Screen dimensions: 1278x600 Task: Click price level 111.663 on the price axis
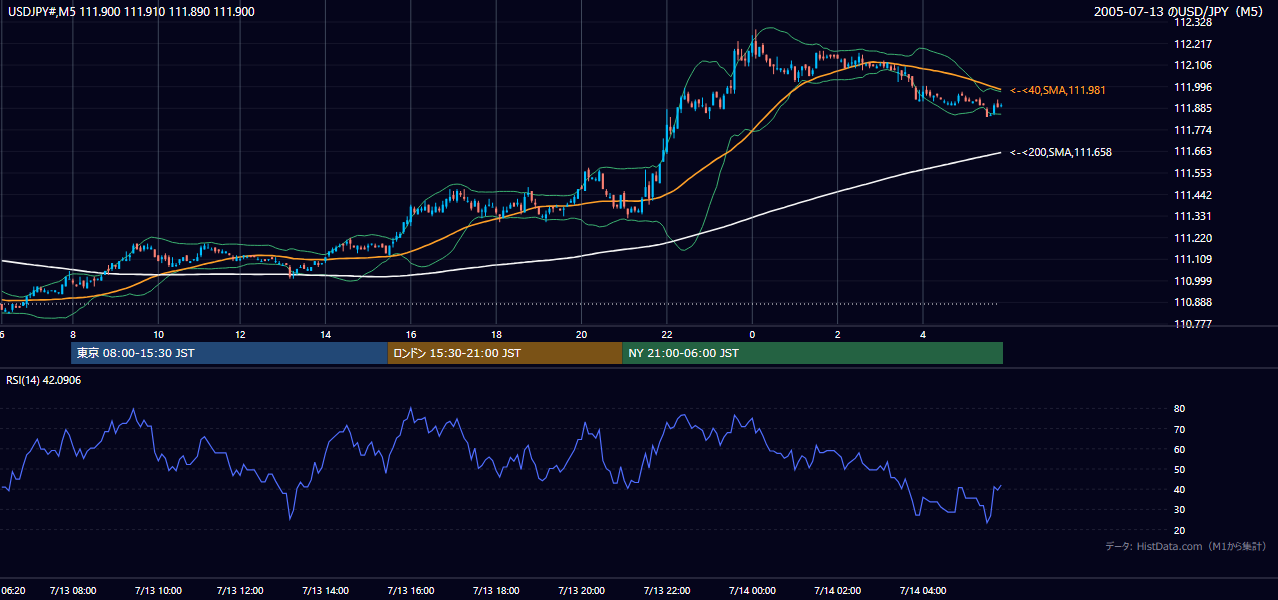(1193, 151)
